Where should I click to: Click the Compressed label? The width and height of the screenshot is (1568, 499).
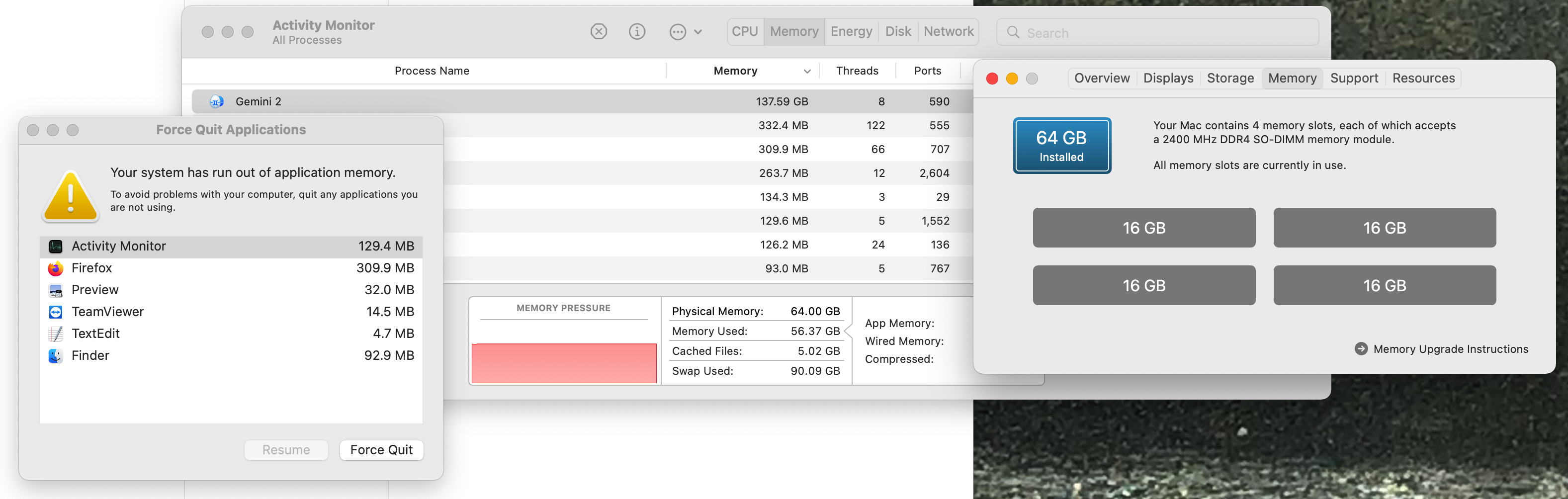click(x=899, y=359)
